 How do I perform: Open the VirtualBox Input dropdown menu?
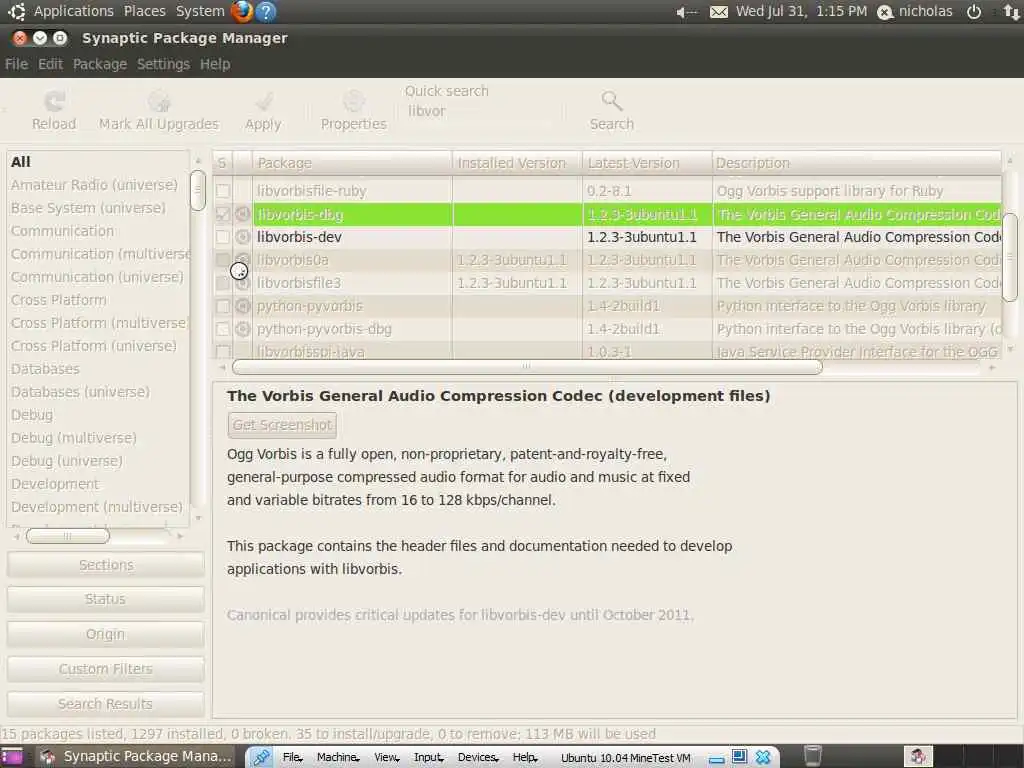coord(428,757)
